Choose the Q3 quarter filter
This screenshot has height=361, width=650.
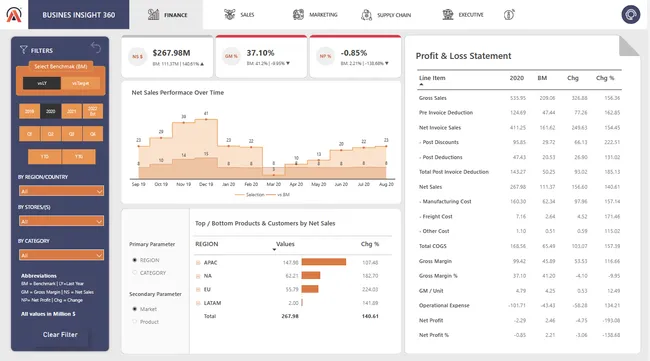tap(72, 134)
